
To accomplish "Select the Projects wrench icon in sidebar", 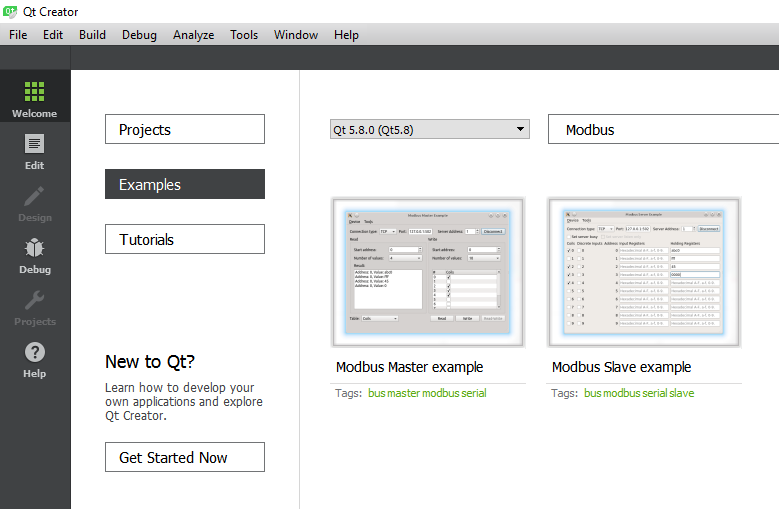I will coord(35,301).
